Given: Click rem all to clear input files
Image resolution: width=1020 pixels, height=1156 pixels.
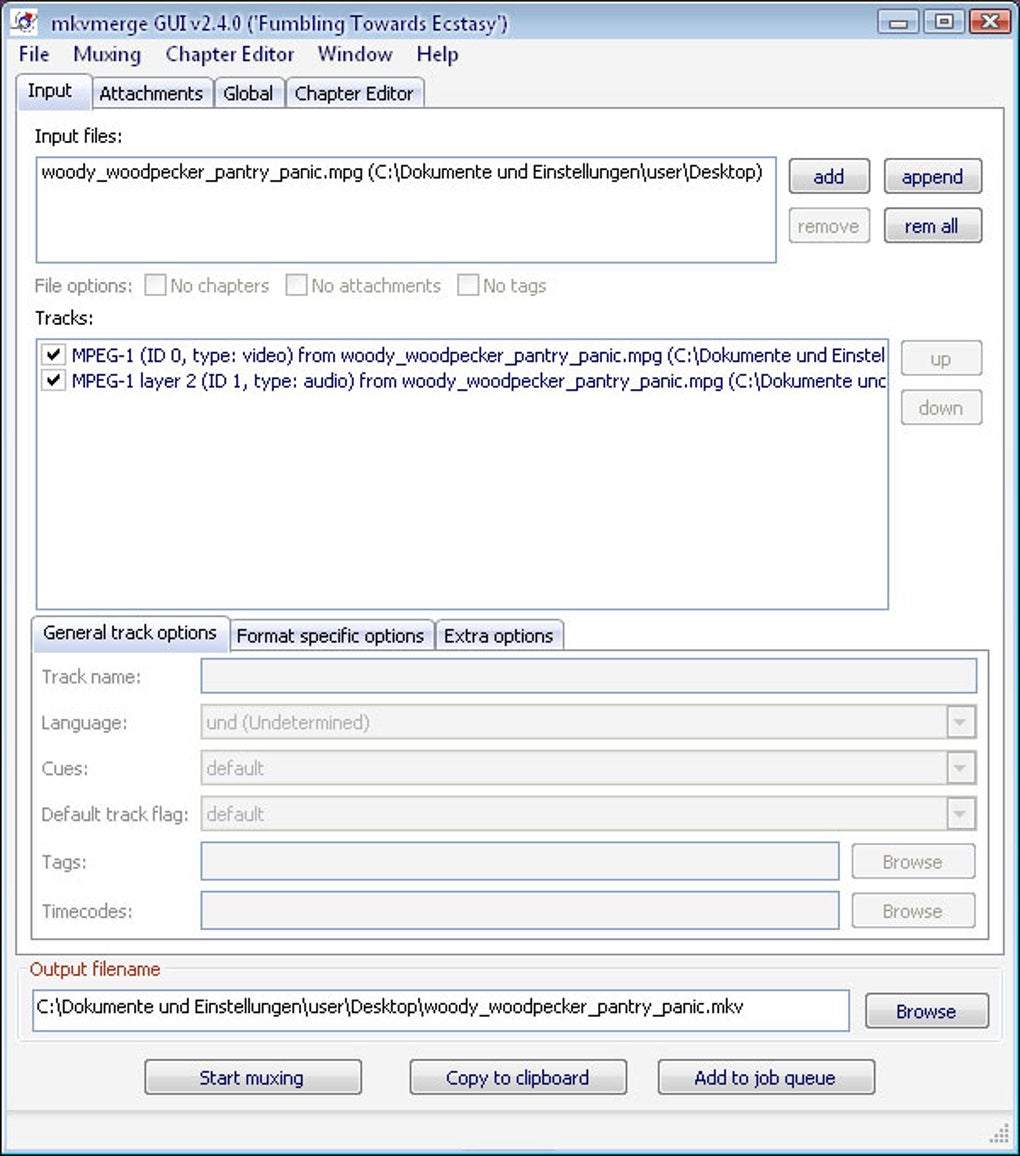Looking at the screenshot, I should pyautogui.click(x=932, y=226).
